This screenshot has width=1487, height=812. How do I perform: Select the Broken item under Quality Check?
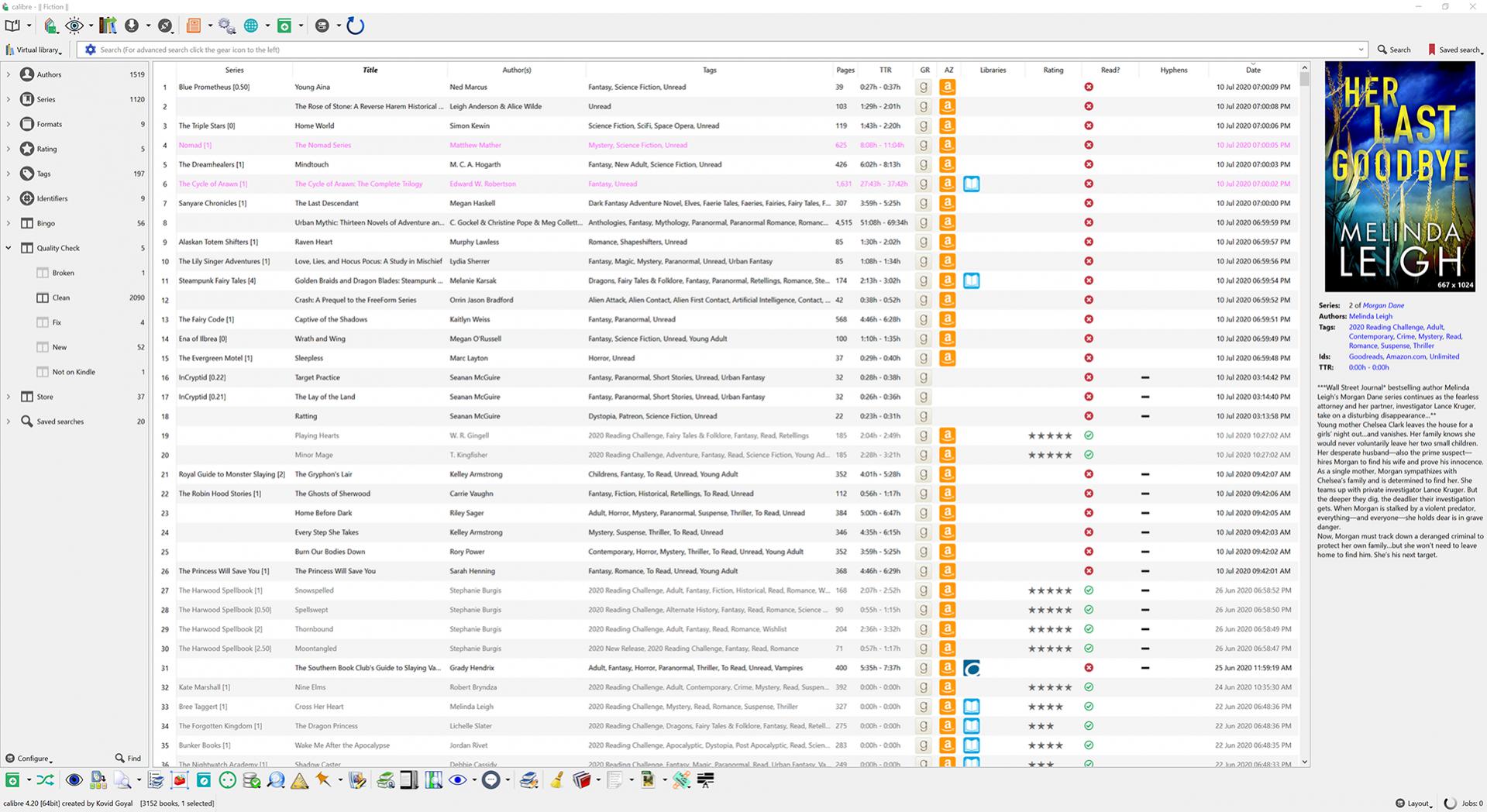coord(64,273)
